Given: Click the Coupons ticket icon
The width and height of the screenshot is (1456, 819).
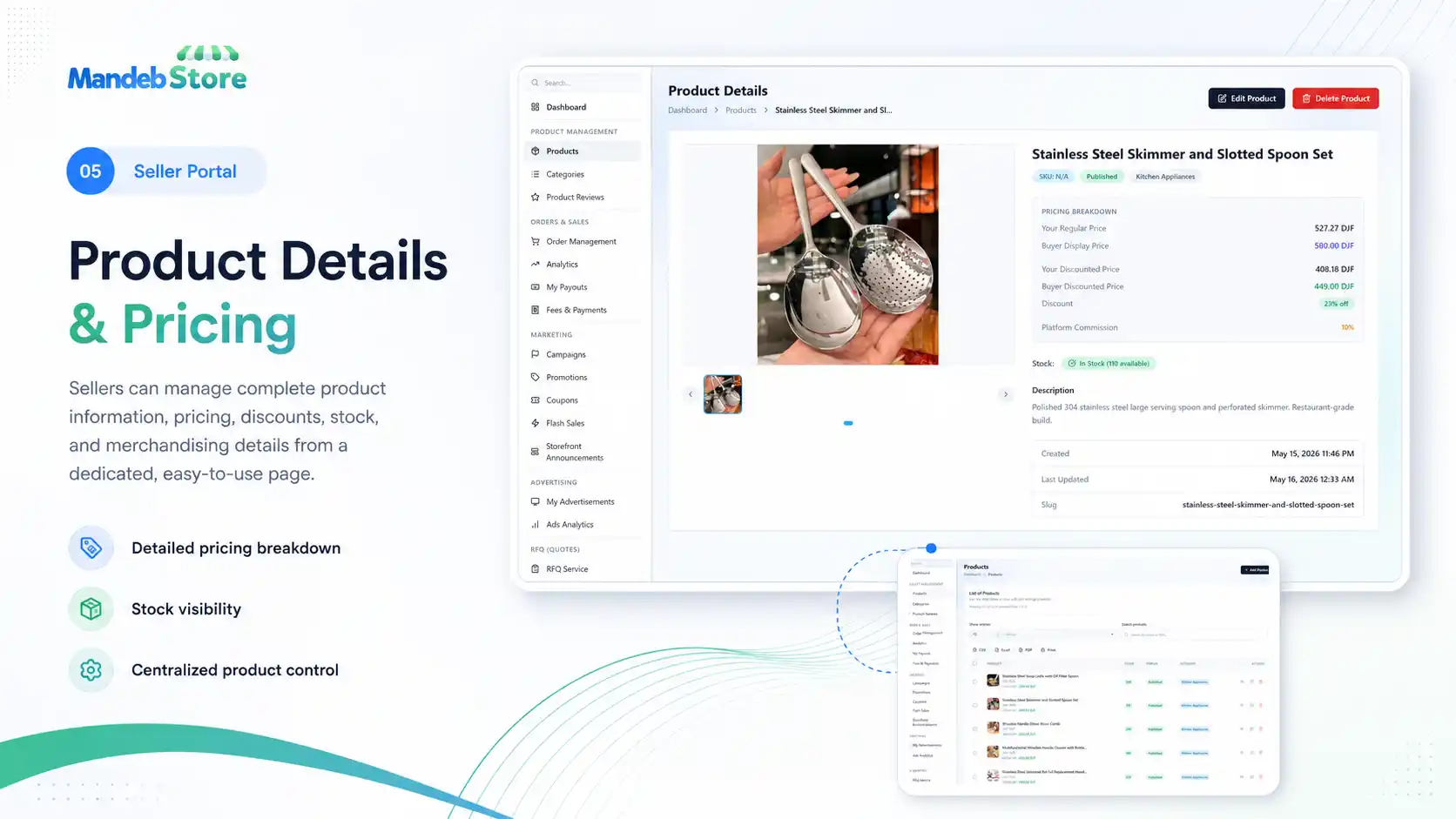Looking at the screenshot, I should tap(535, 400).
